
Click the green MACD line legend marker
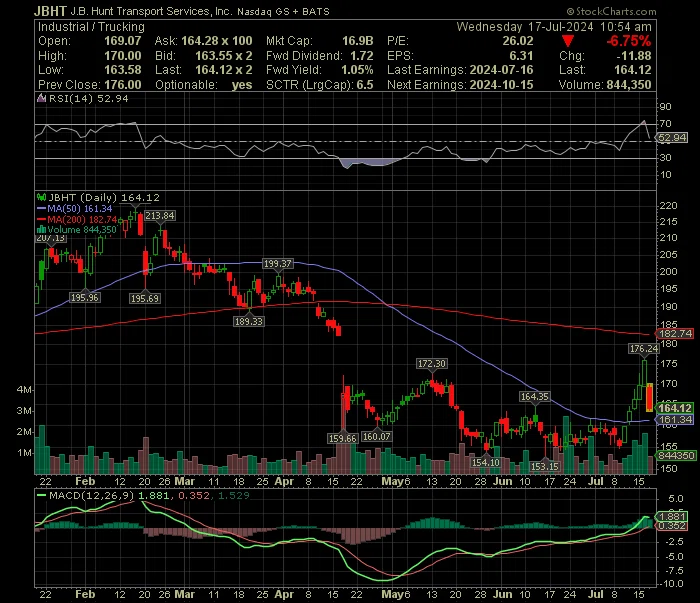click(42, 495)
